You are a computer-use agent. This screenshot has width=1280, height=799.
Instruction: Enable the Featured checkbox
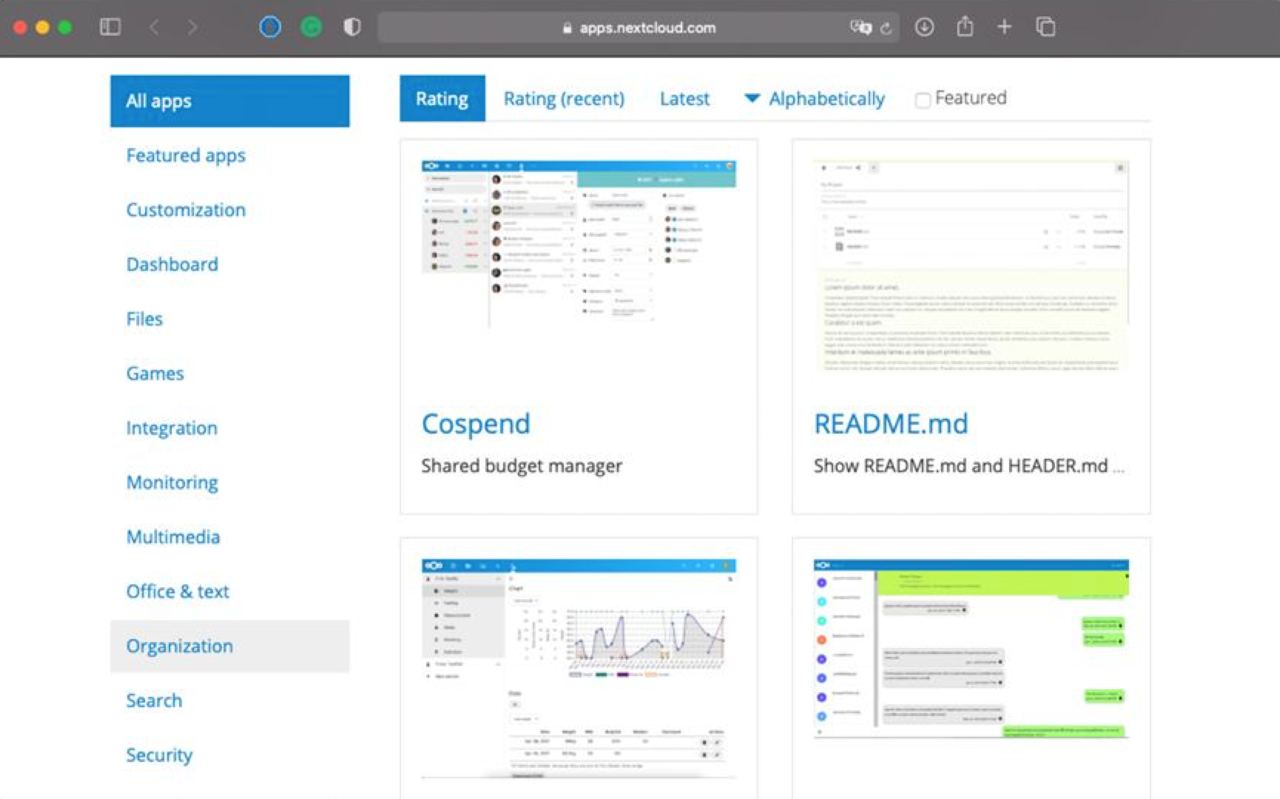[x=923, y=99]
